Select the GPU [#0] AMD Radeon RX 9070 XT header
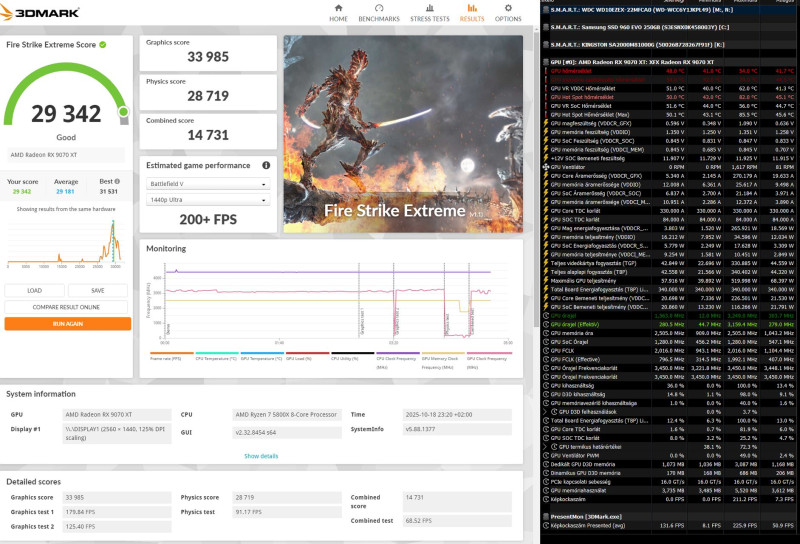This screenshot has width=800, height=544. pyautogui.click(x=669, y=62)
